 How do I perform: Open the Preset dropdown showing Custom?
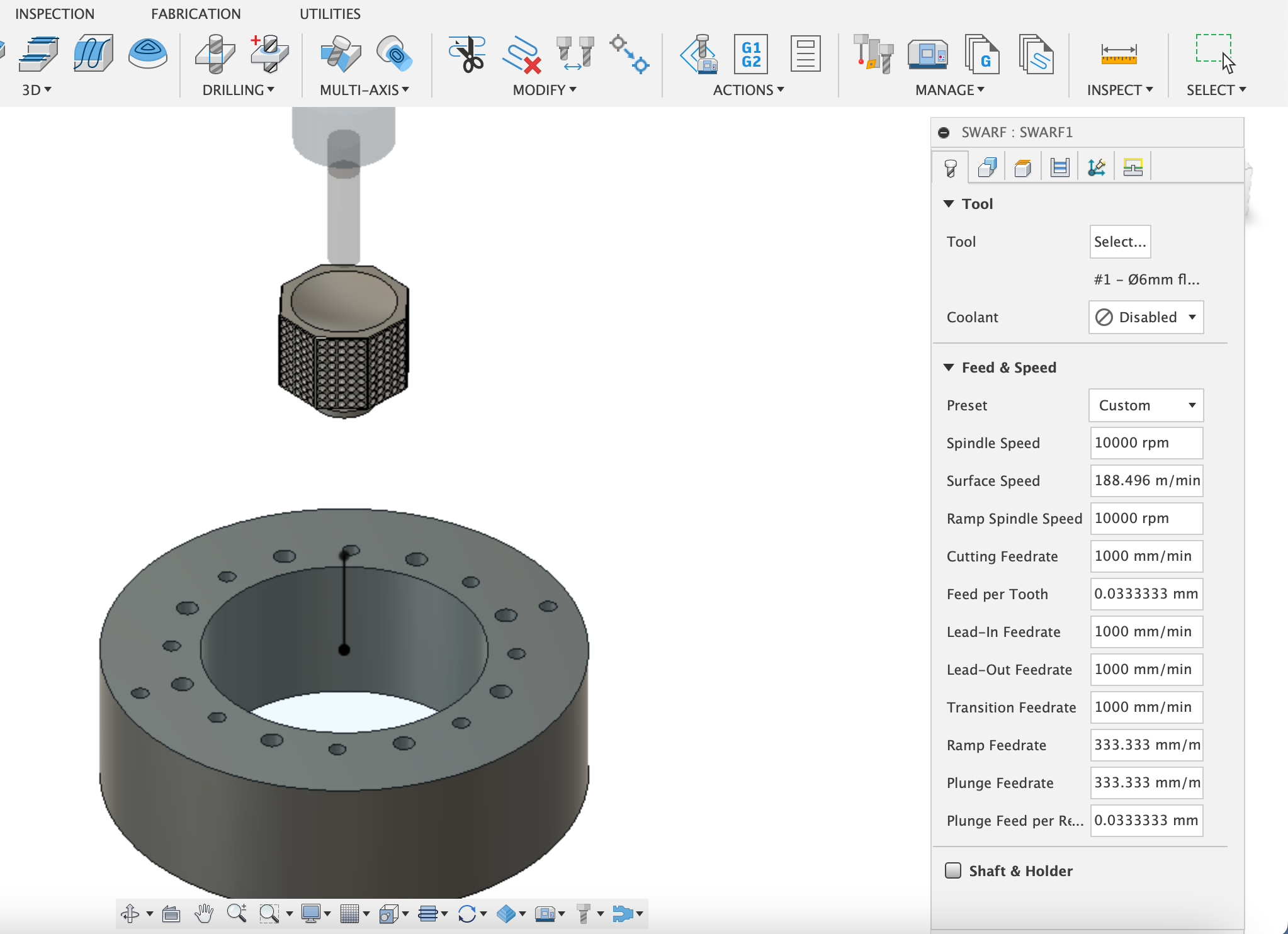(1144, 405)
